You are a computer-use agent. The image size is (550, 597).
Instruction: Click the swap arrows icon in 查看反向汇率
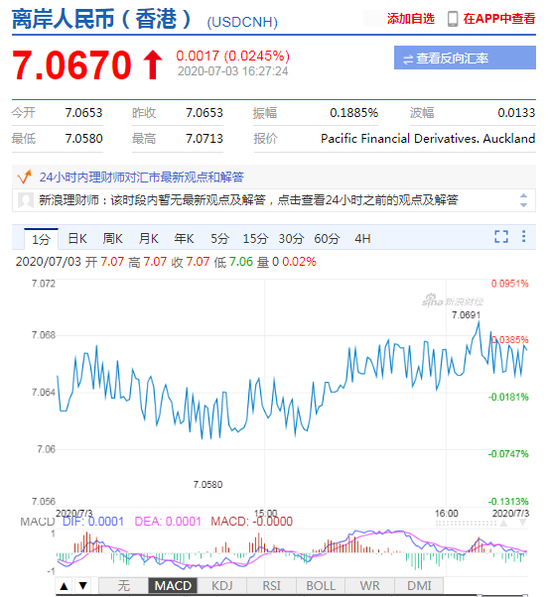pyautogui.click(x=408, y=59)
